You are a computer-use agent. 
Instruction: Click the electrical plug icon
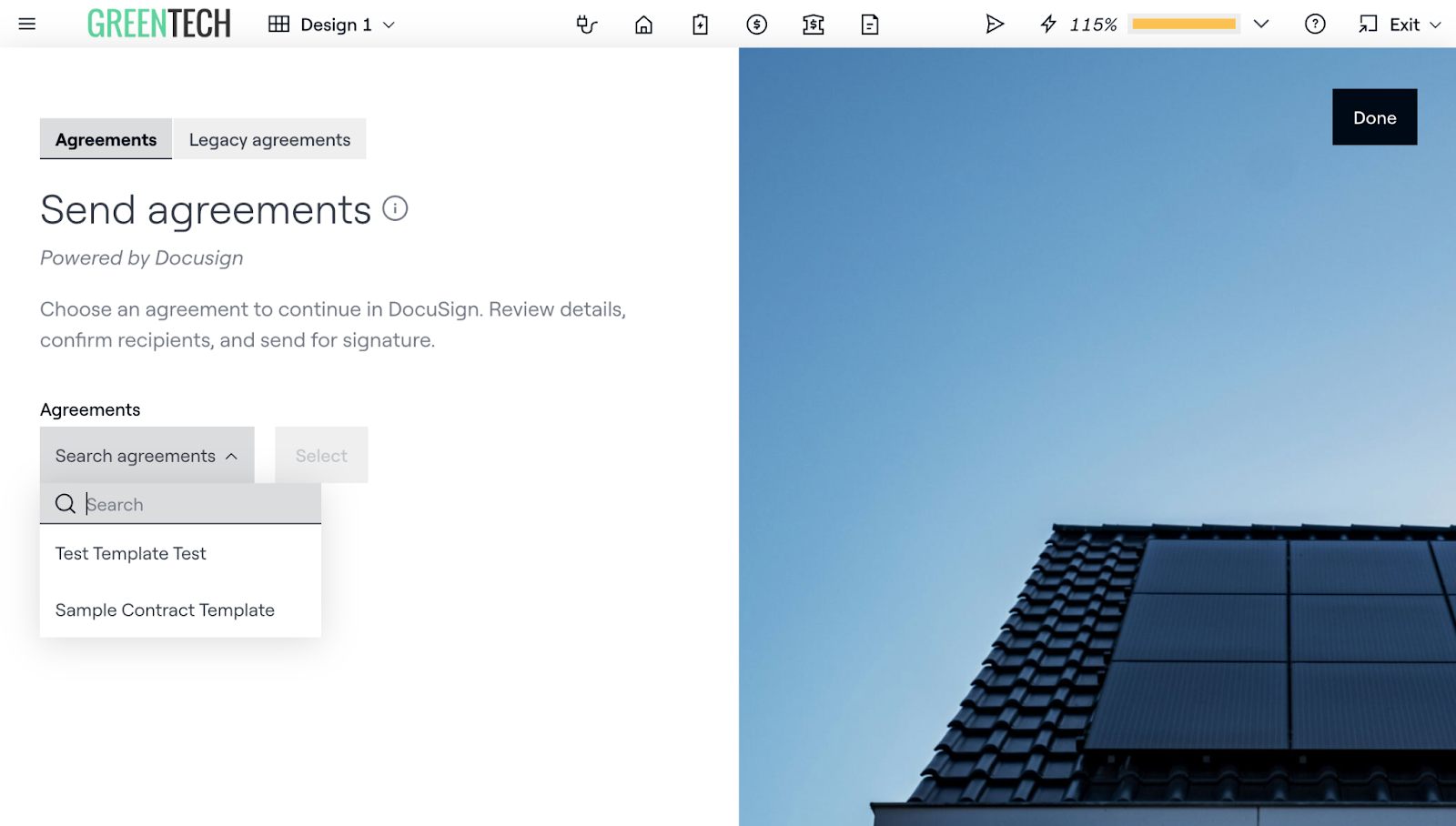tap(587, 25)
